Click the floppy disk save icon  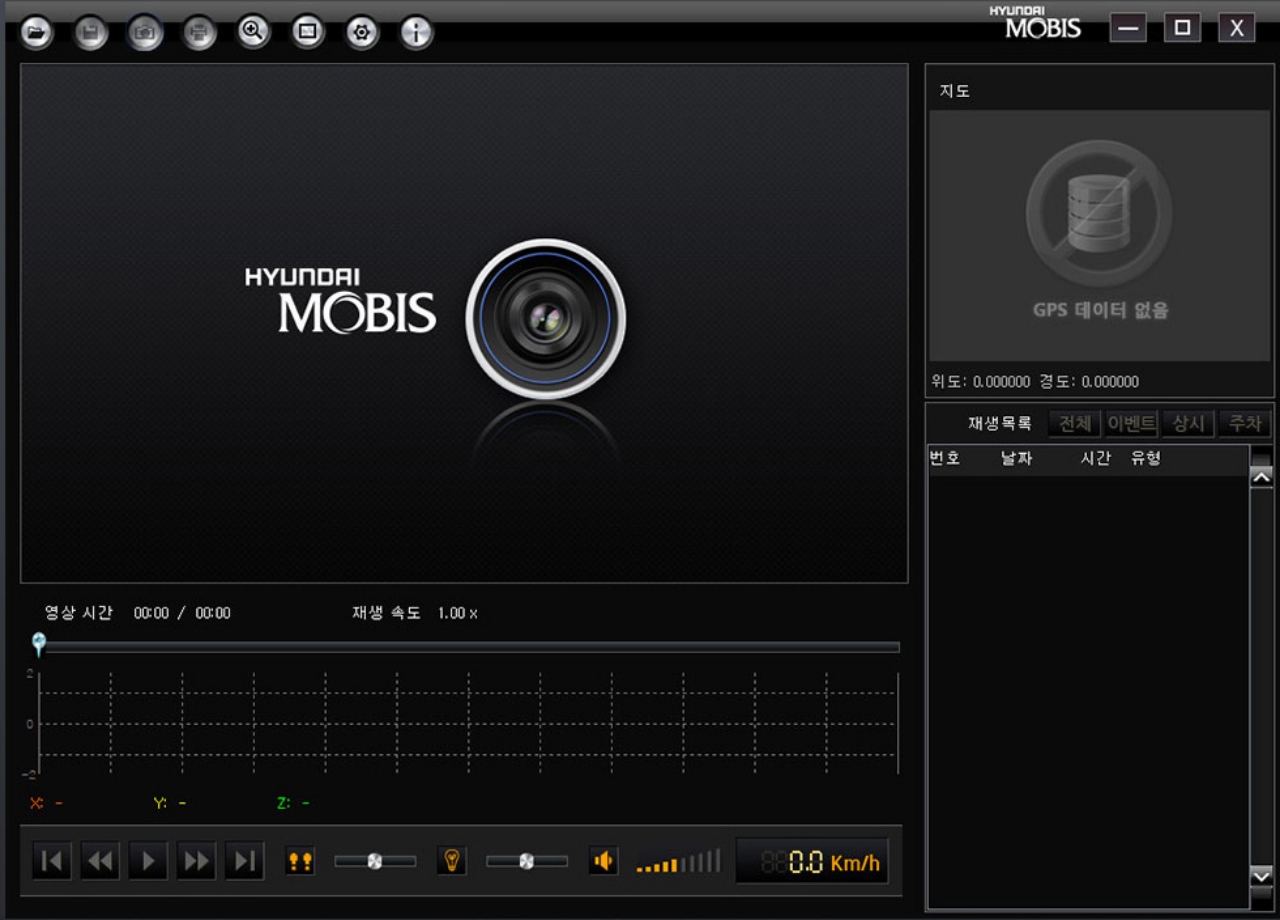pyautogui.click(x=91, y=33)
